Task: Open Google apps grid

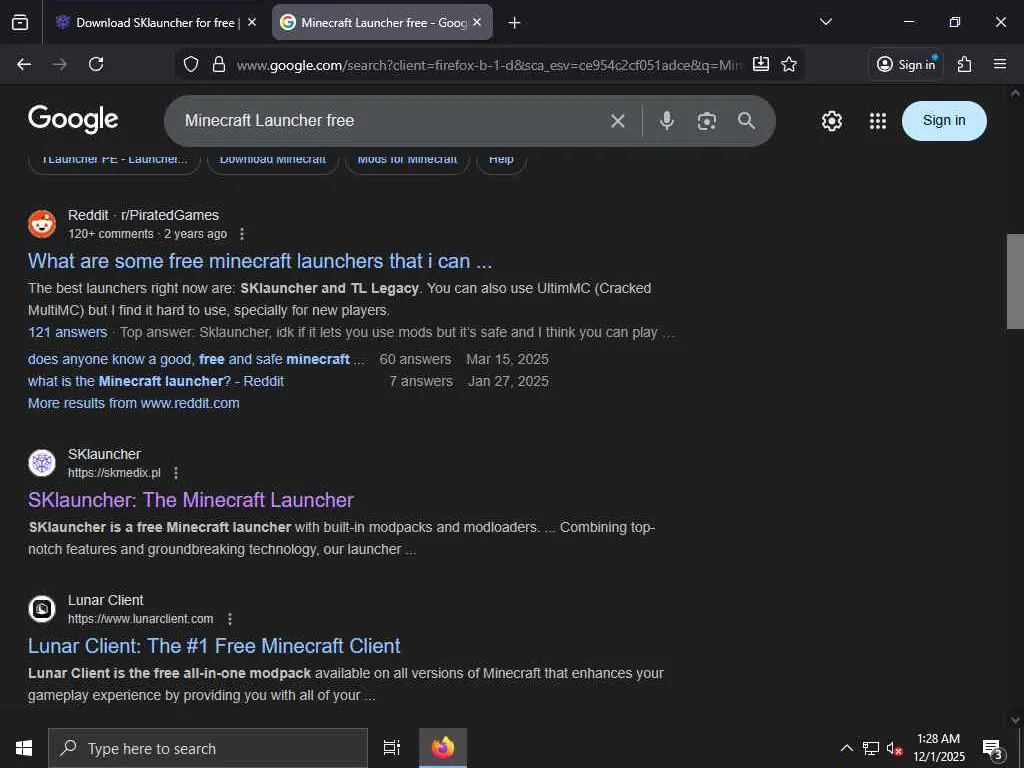Action: point(878,121)
